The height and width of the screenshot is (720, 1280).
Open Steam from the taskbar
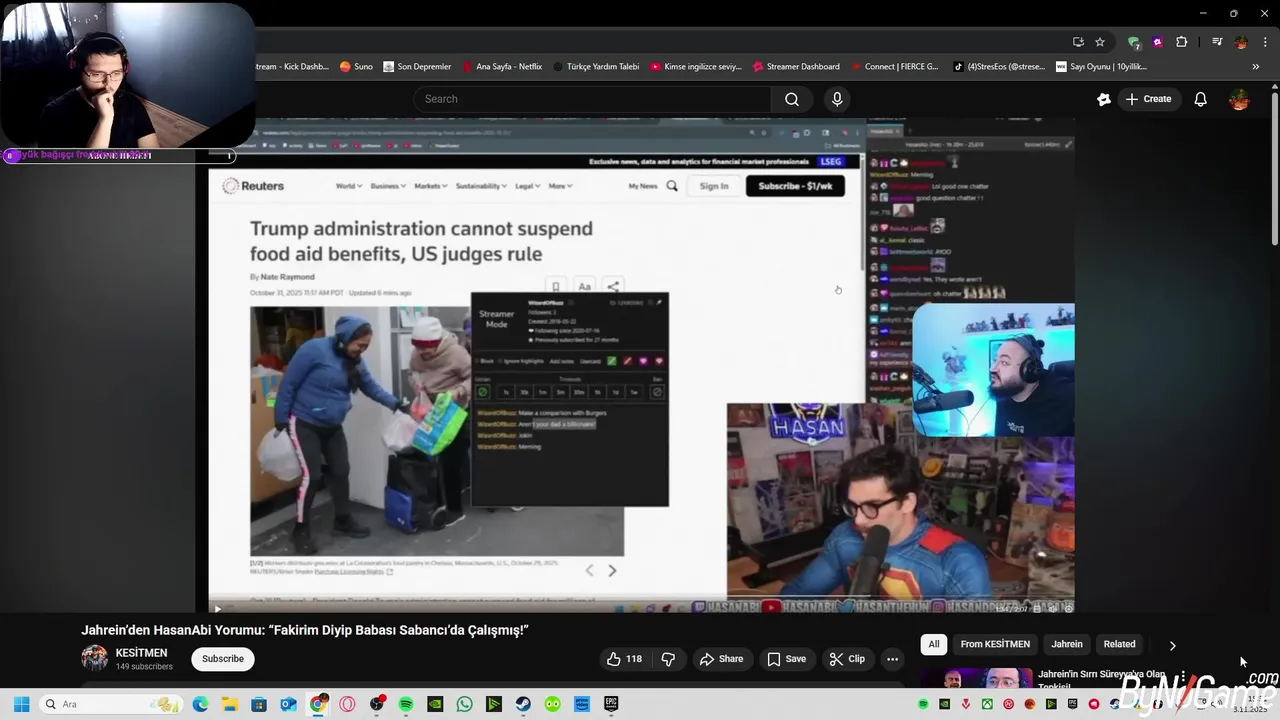pyautogui.click(x=523, y=704)
